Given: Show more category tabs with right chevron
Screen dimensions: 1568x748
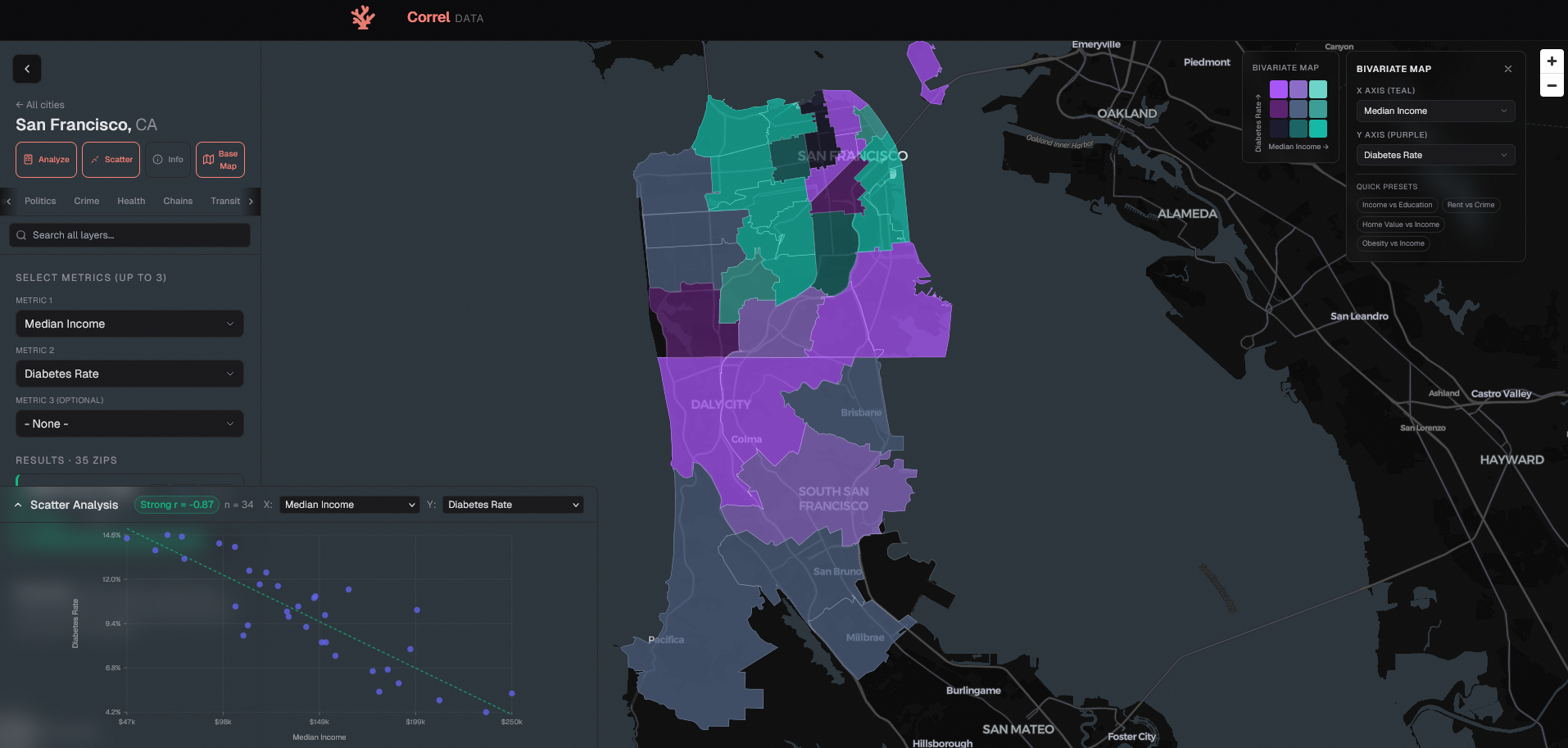Looking at the screenshot, I should [x=251, y=201].
